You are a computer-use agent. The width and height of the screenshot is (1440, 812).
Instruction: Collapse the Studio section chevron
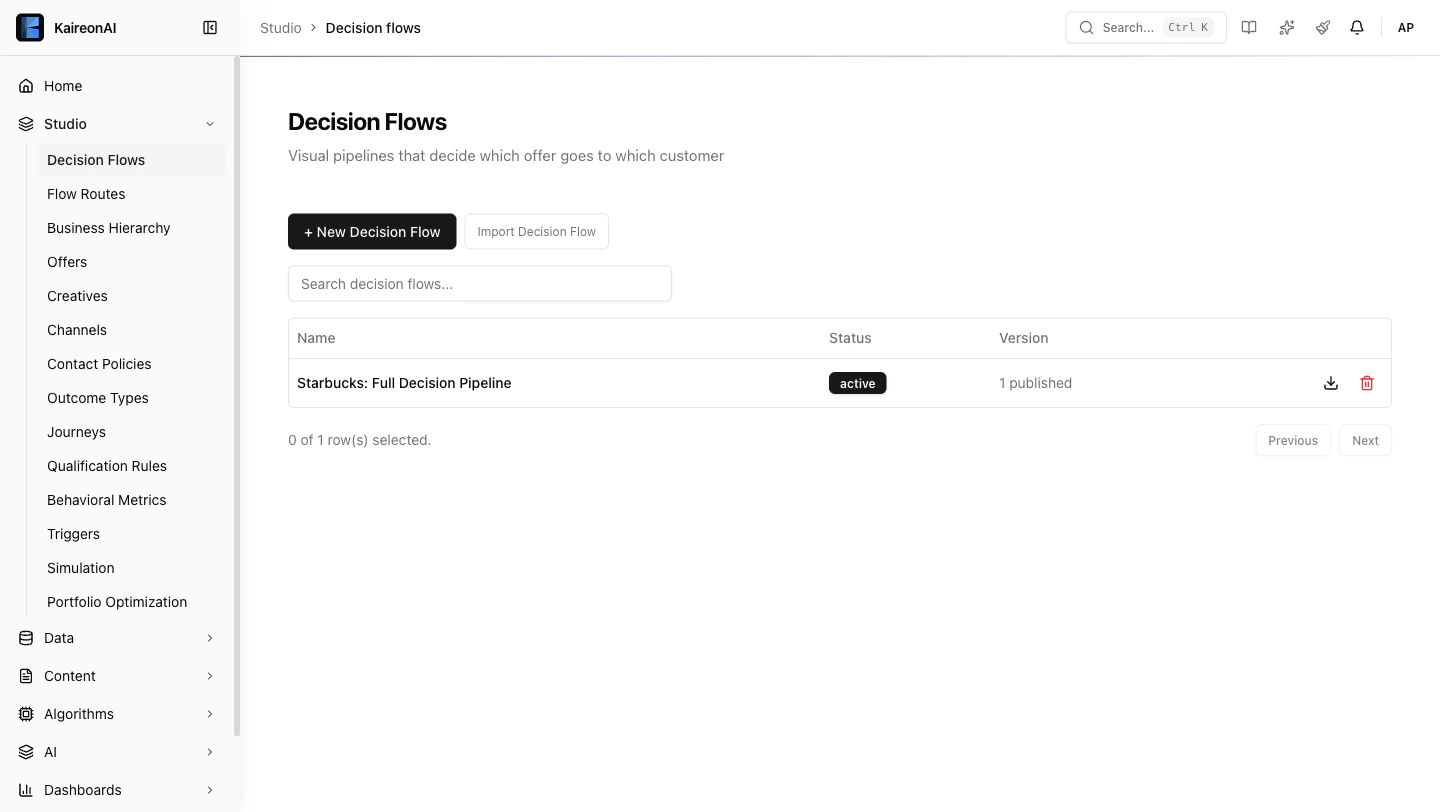click(209, 123)
